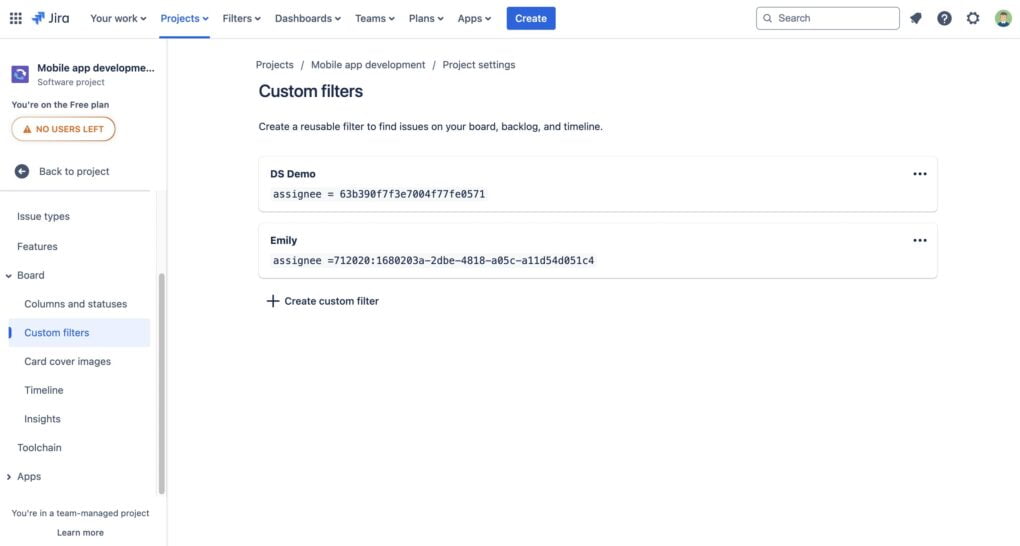
Task: Click the Back to project arrow icon
Action: (22, 171)
